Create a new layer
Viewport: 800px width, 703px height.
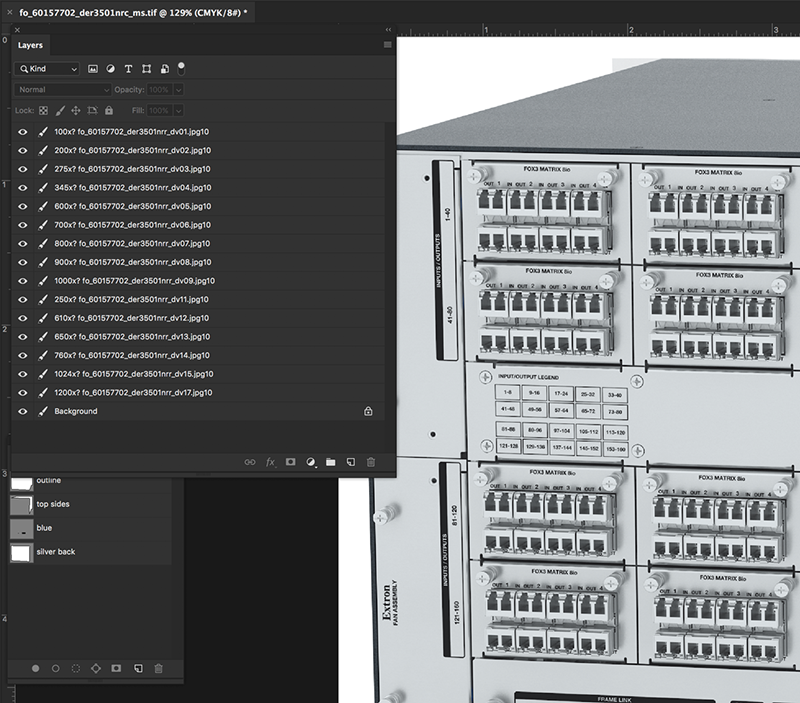tap(351, 462)
